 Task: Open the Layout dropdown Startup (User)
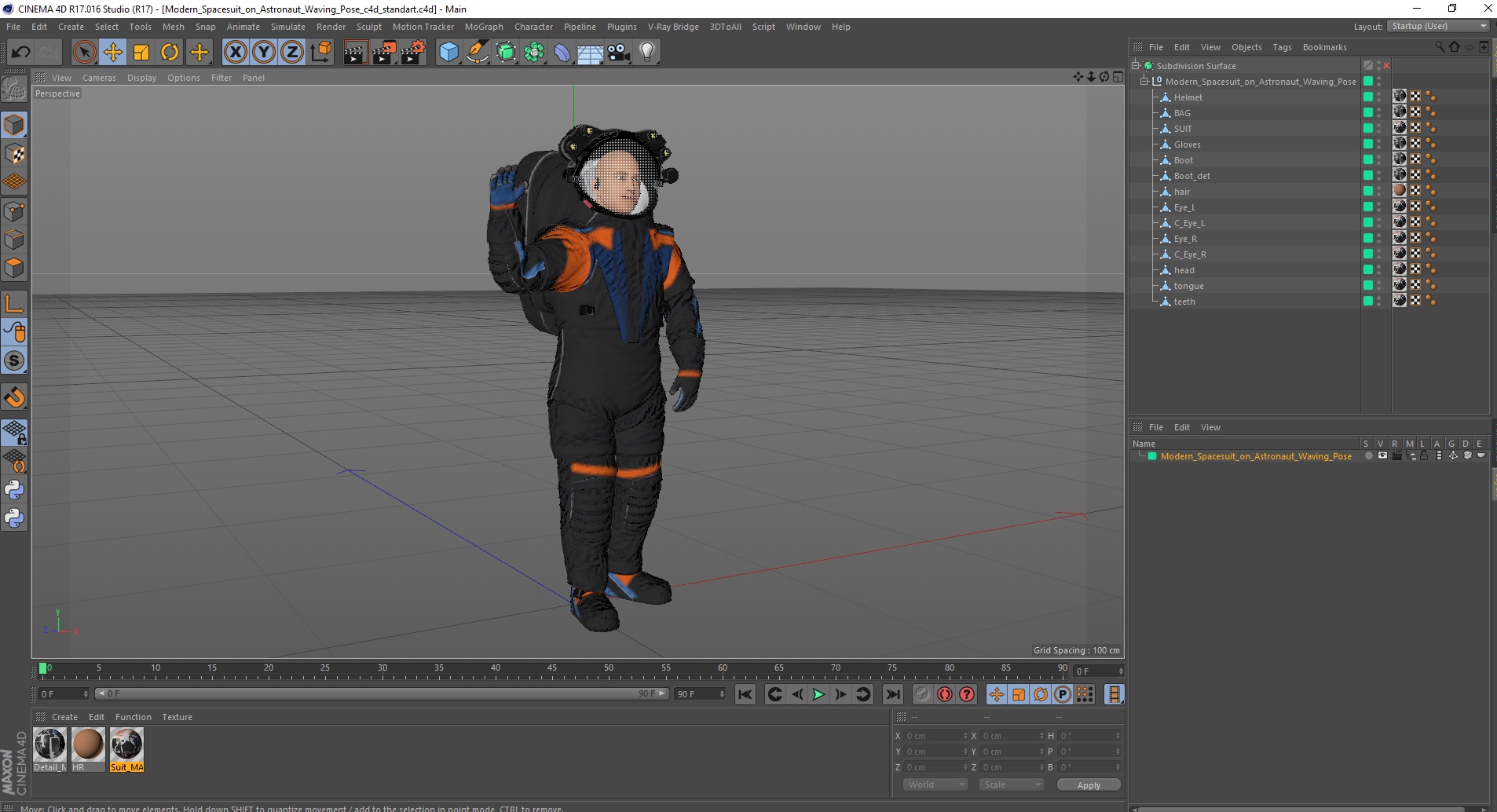click(1438, 26)
